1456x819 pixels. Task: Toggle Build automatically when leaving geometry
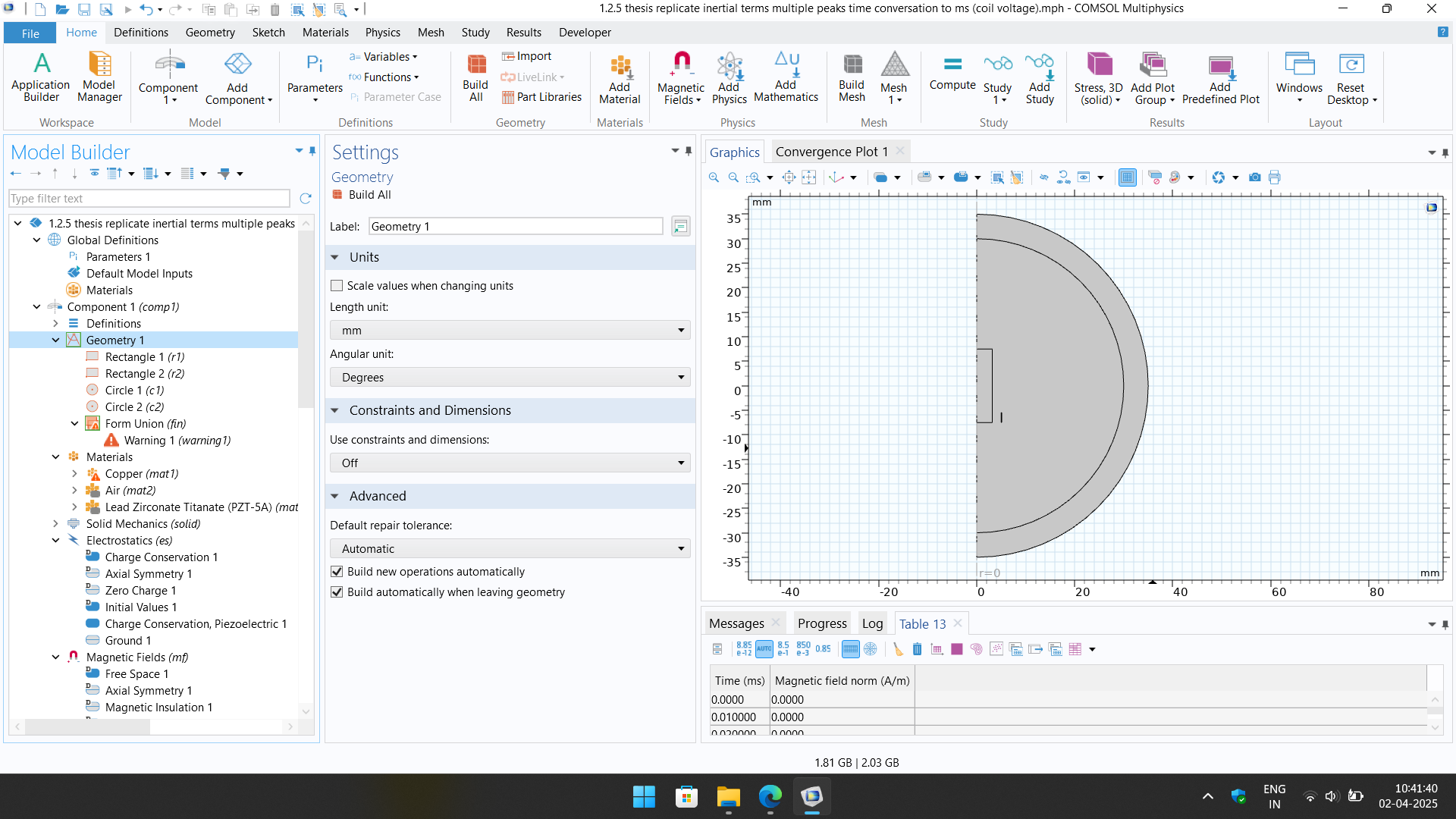pos(337,592)
